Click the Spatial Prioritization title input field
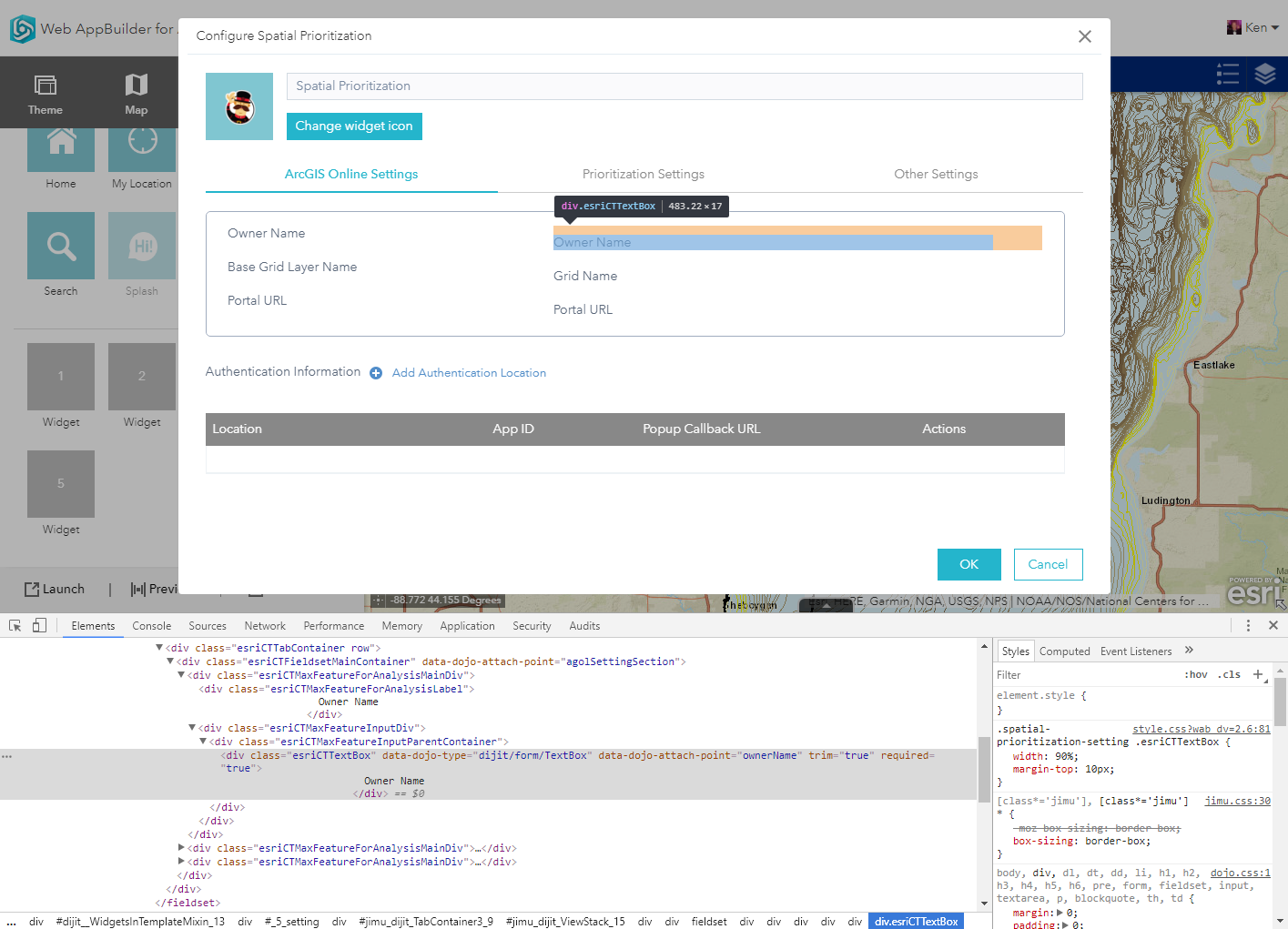The width and height of the screenshot is (1288, 929). pyautogui.click(x=685, y=86)
